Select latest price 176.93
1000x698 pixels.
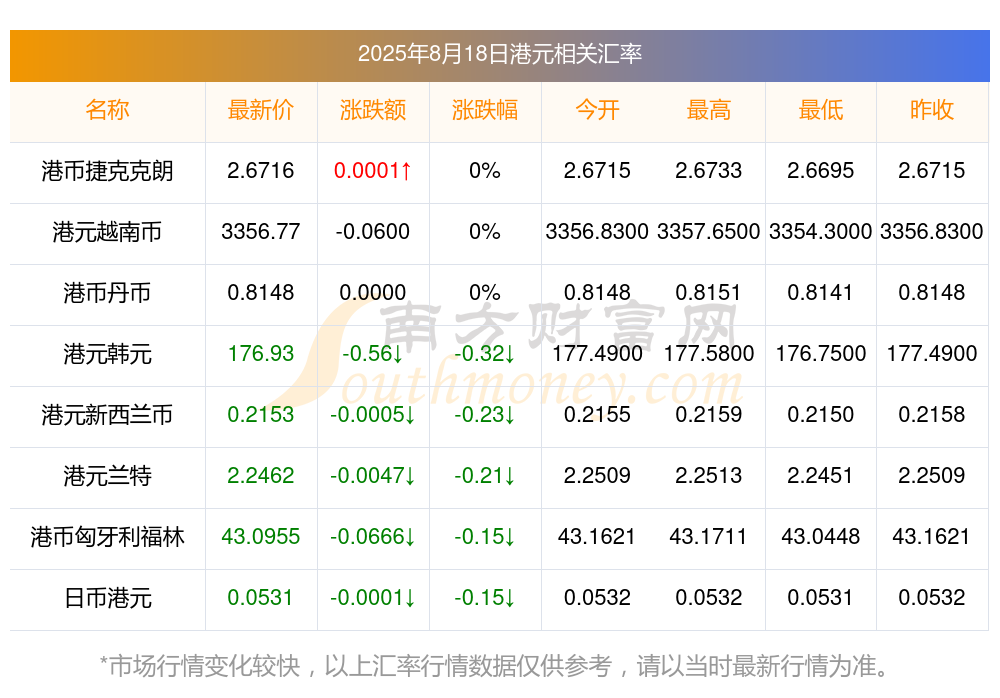tap(261, 353)
